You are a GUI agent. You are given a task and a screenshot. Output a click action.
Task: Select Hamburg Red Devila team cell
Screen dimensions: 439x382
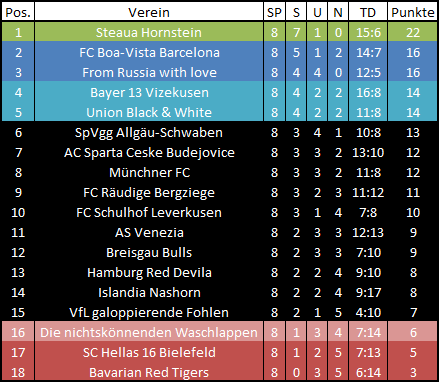tap(149, 272)
